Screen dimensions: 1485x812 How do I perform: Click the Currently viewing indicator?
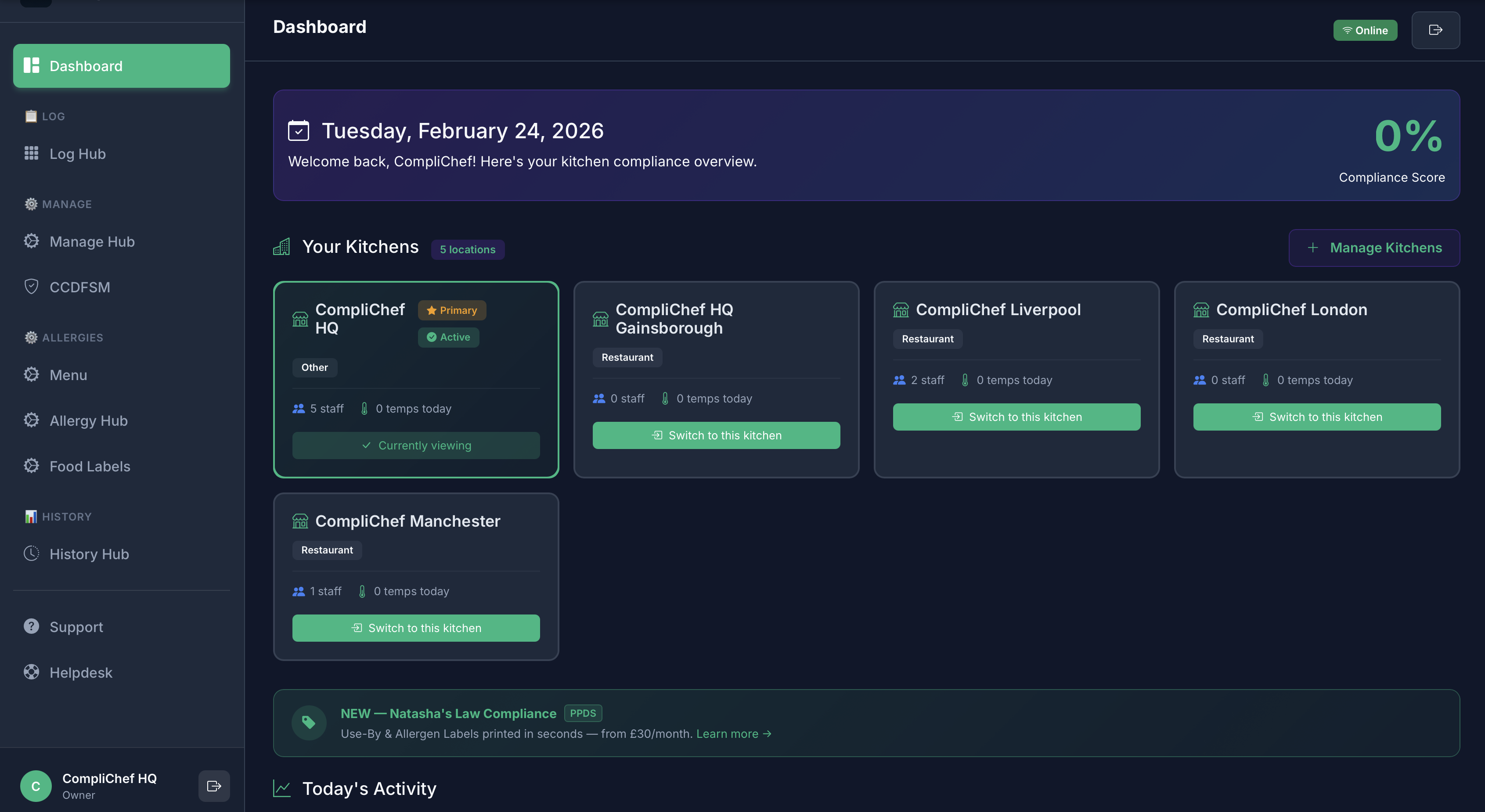[416, 446]
